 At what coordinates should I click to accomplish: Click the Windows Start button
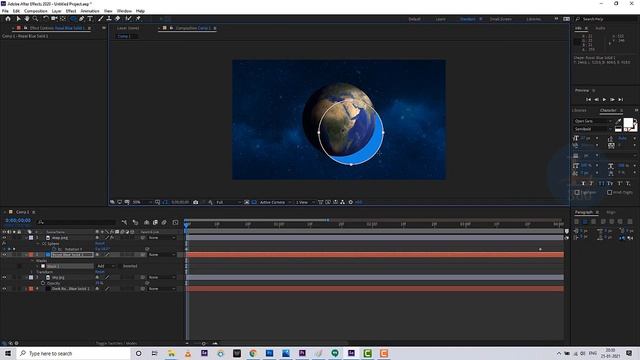[8, 353]
